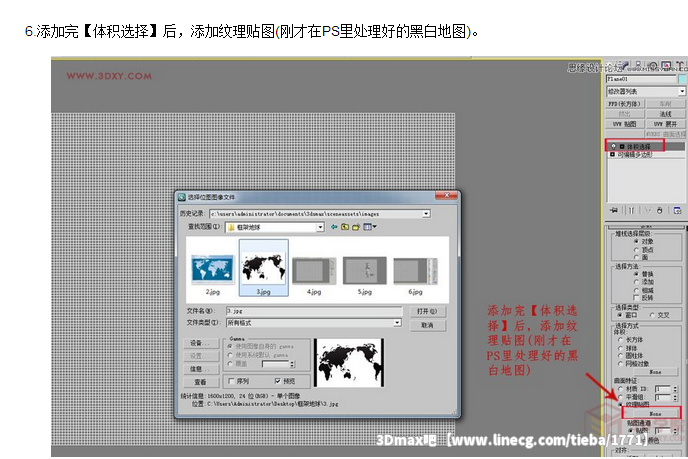The image size is (688, 459).
Task: Open configure modifier sets icon
Action: 677,211
